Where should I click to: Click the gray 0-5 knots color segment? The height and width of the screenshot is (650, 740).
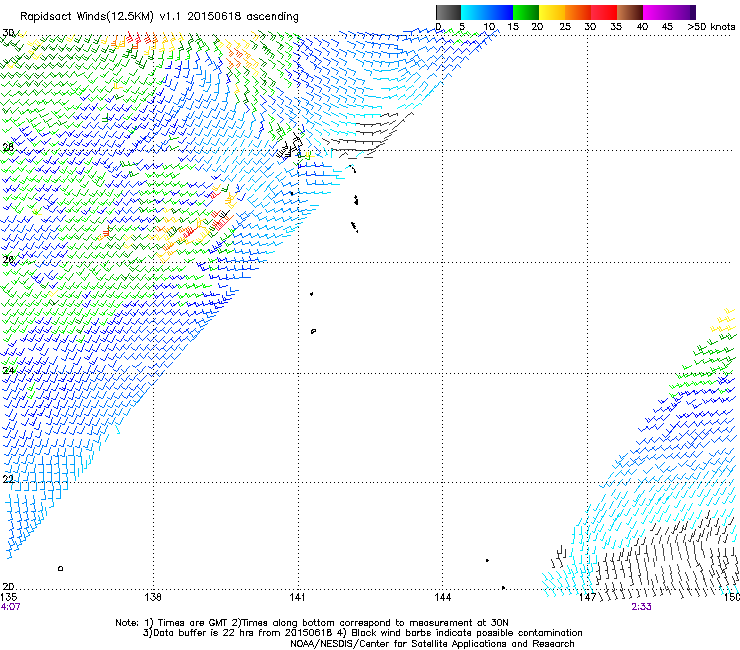click(449, 12)
